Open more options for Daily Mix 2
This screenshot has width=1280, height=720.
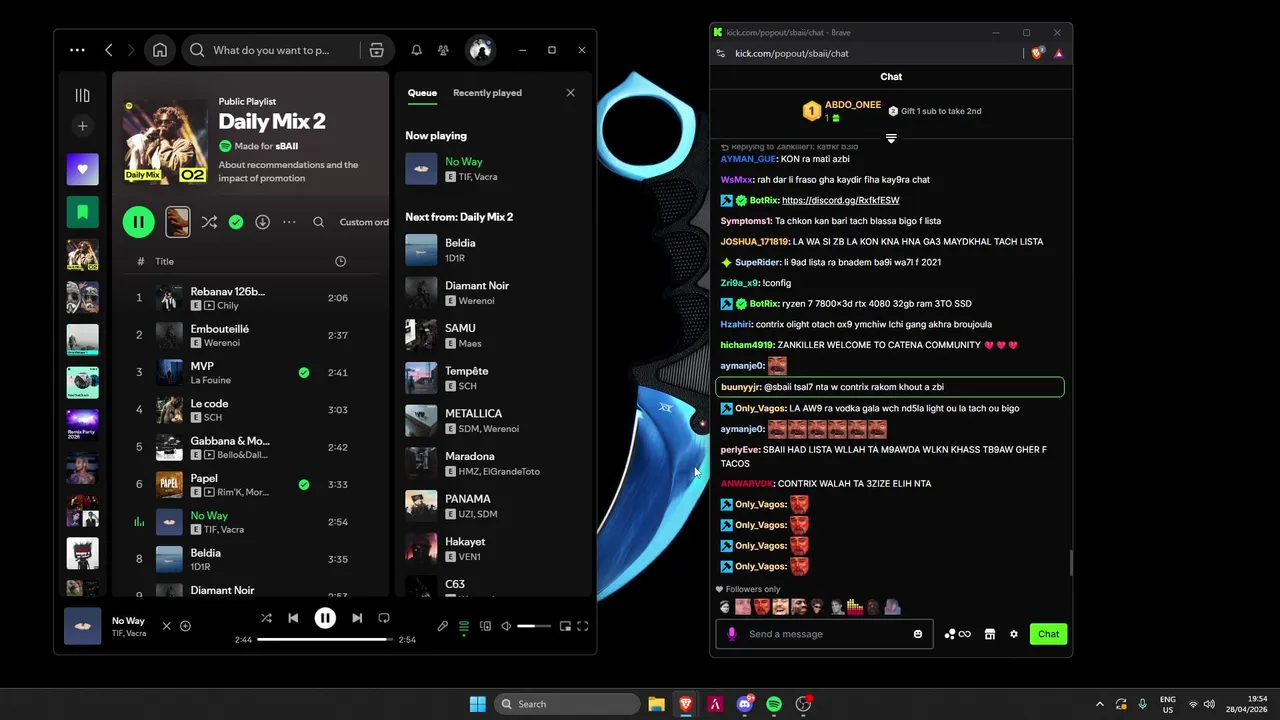pos(289,222)
